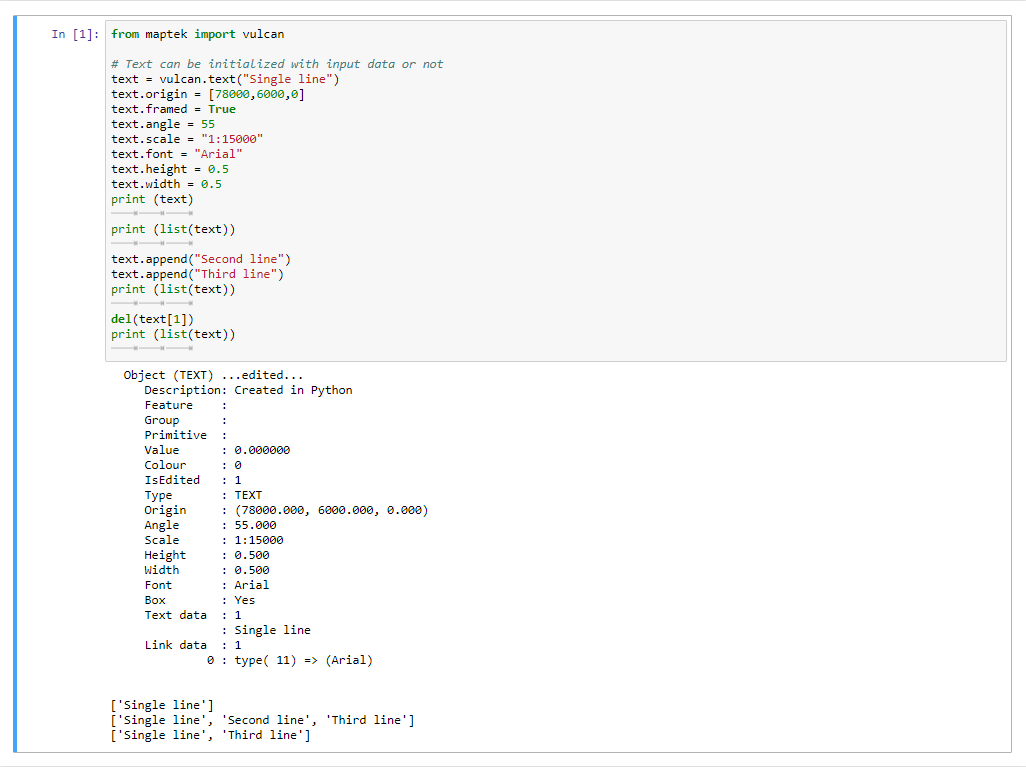1026x767 pixels.
Task: Click the Height : 0.500 output row
Action: click(x=207, y=556)
